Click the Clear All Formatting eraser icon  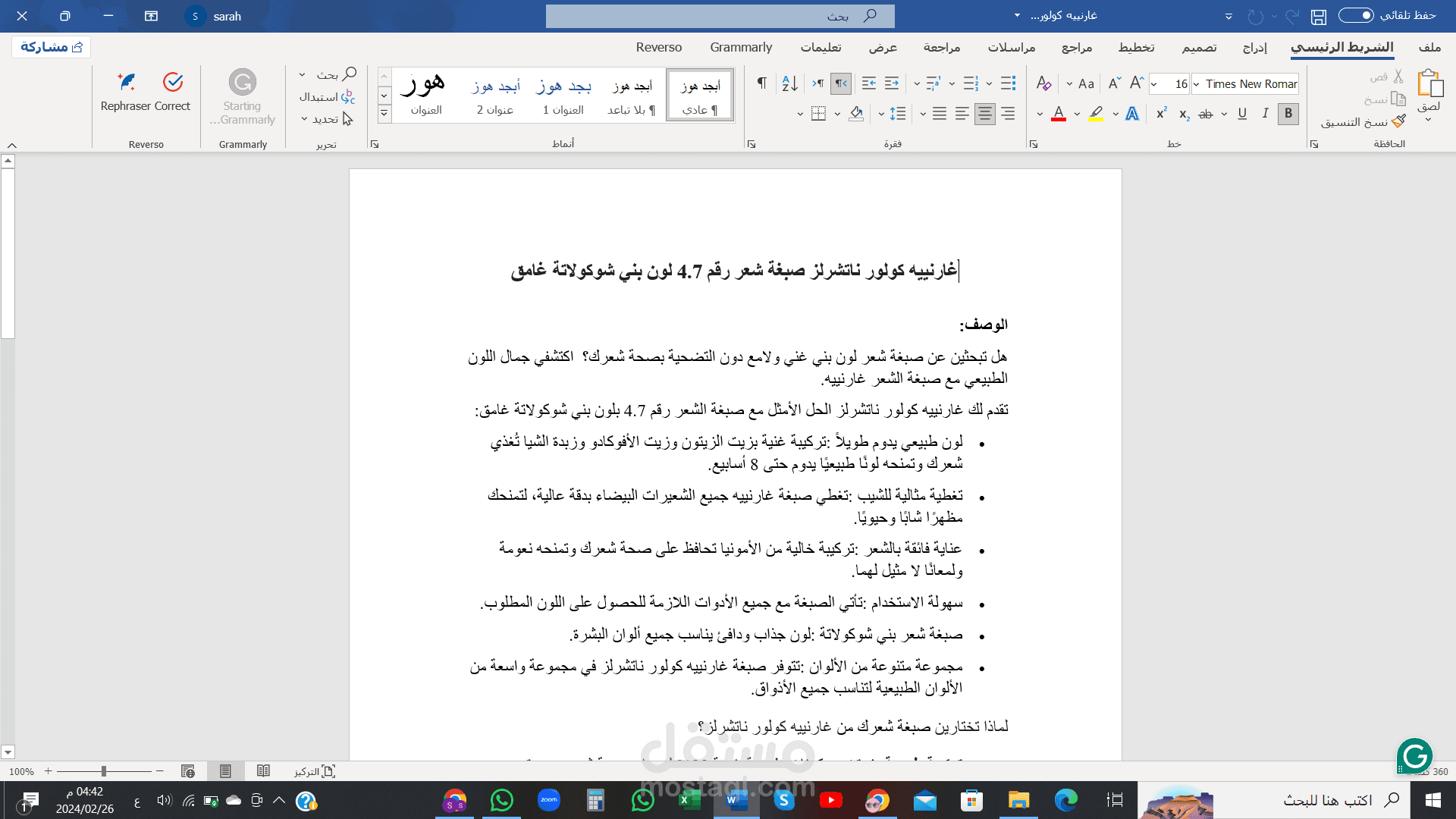1044,83
